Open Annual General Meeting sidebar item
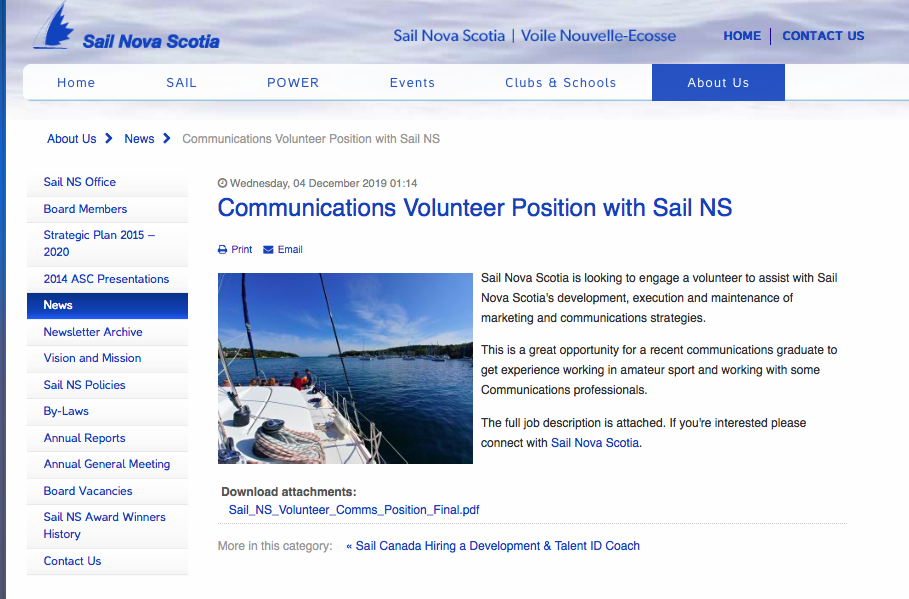The height and width of the screenshot is (599, 909). (107, 464)
